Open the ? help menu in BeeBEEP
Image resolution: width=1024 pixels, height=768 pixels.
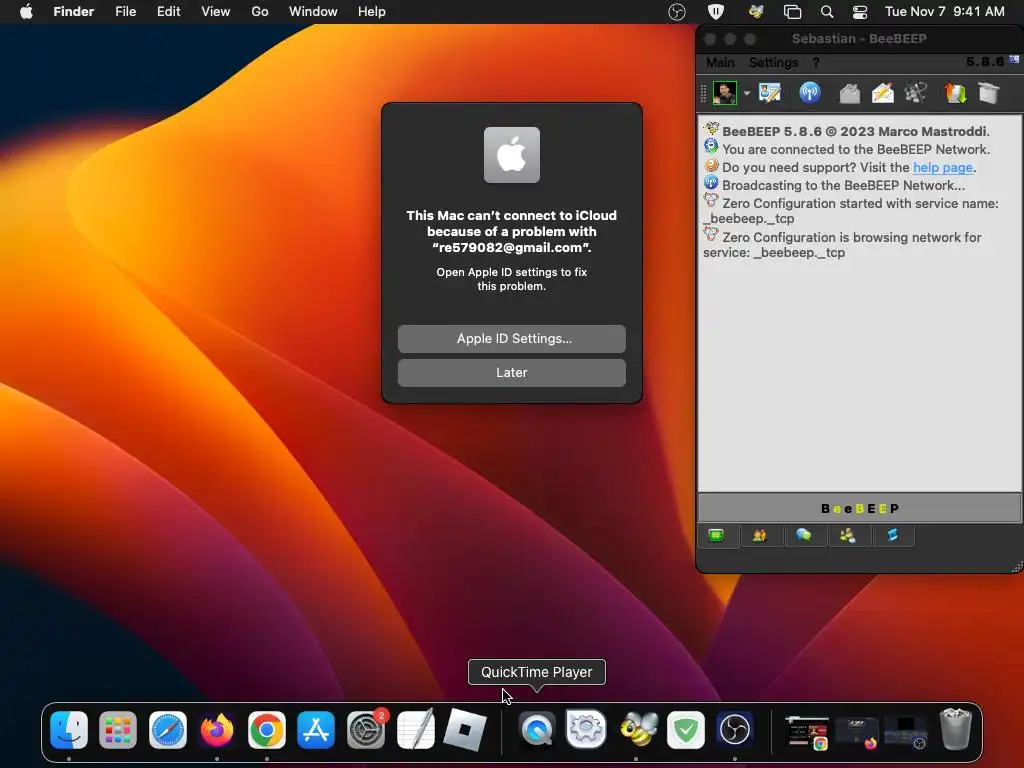tap(816, 62)
